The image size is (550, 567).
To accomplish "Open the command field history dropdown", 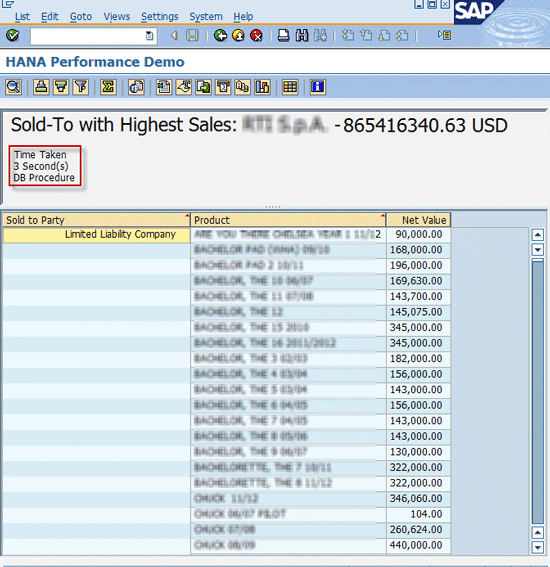I will 149,36.
